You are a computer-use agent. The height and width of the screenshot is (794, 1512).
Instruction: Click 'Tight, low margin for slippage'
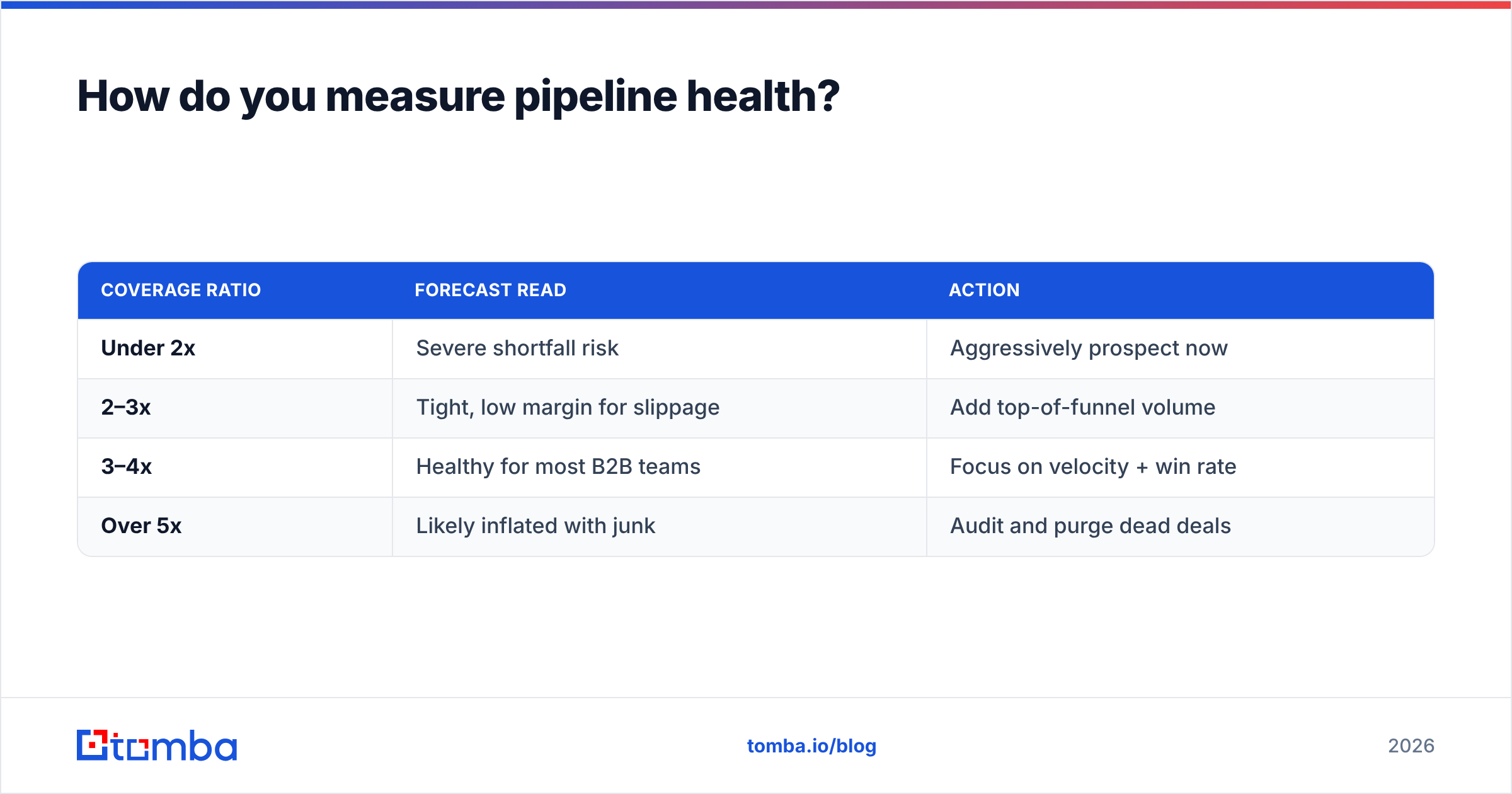tap(568, 408)
